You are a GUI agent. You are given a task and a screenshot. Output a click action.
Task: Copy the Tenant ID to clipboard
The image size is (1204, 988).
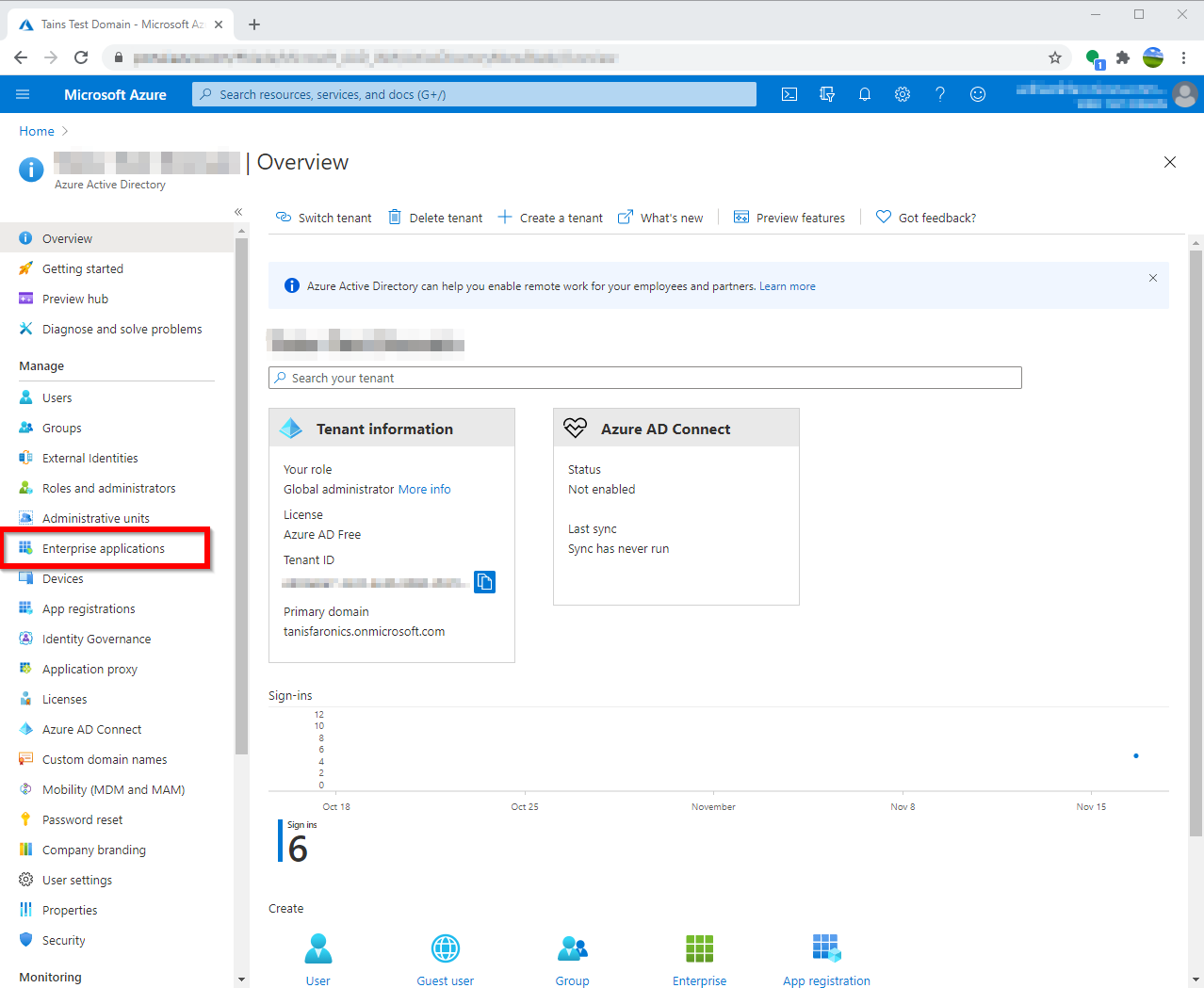click(x=484, y=582)
